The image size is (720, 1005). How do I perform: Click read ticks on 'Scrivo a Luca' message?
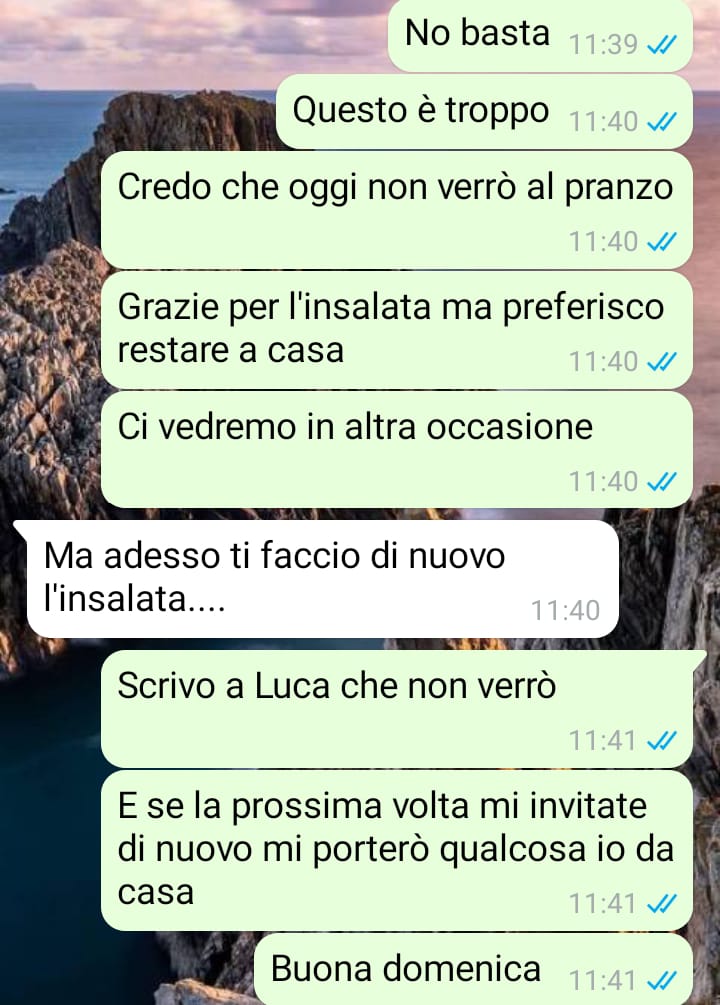[662, 741]
